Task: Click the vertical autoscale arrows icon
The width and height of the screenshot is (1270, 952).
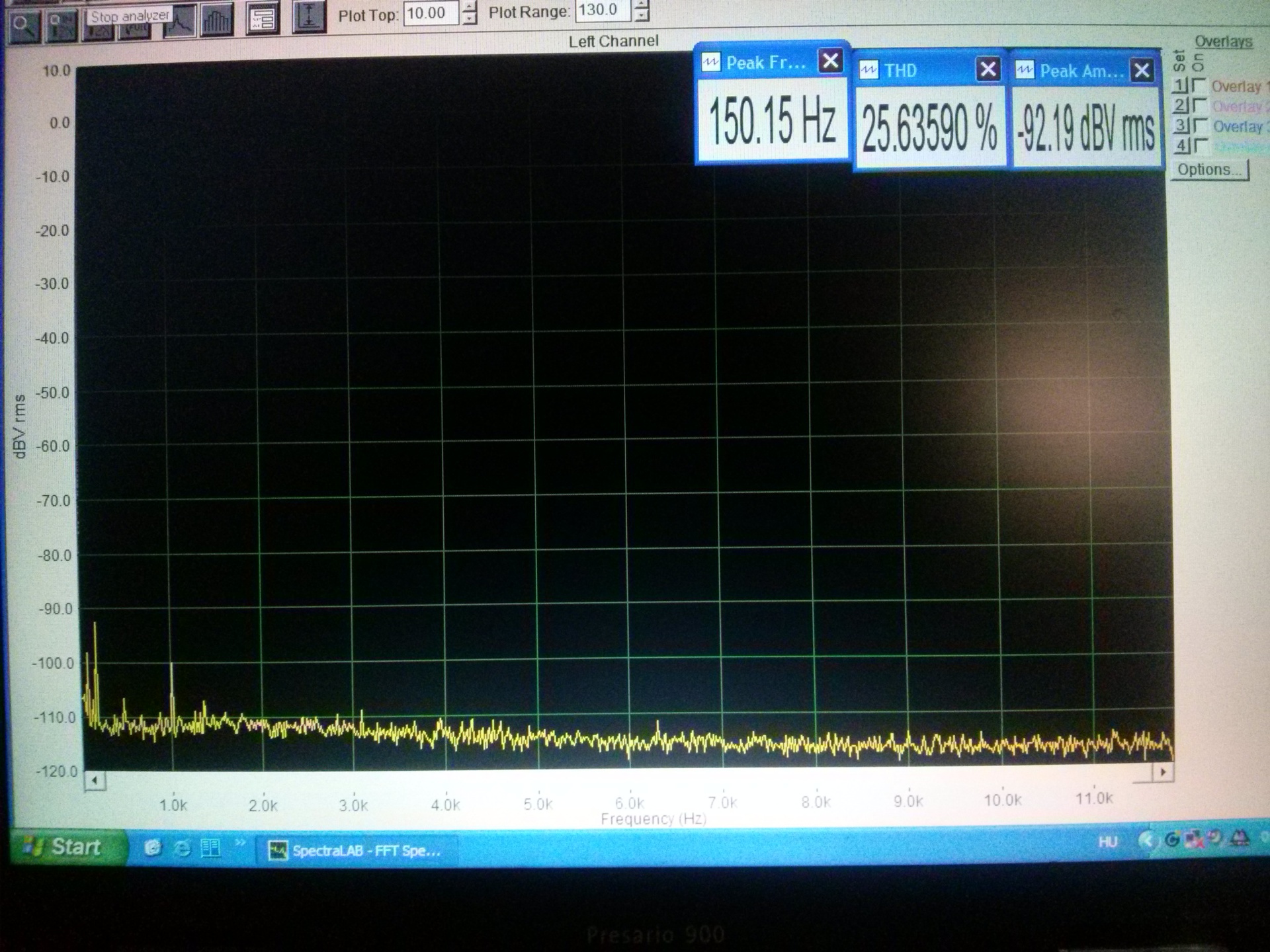Action: coord(308,18)
